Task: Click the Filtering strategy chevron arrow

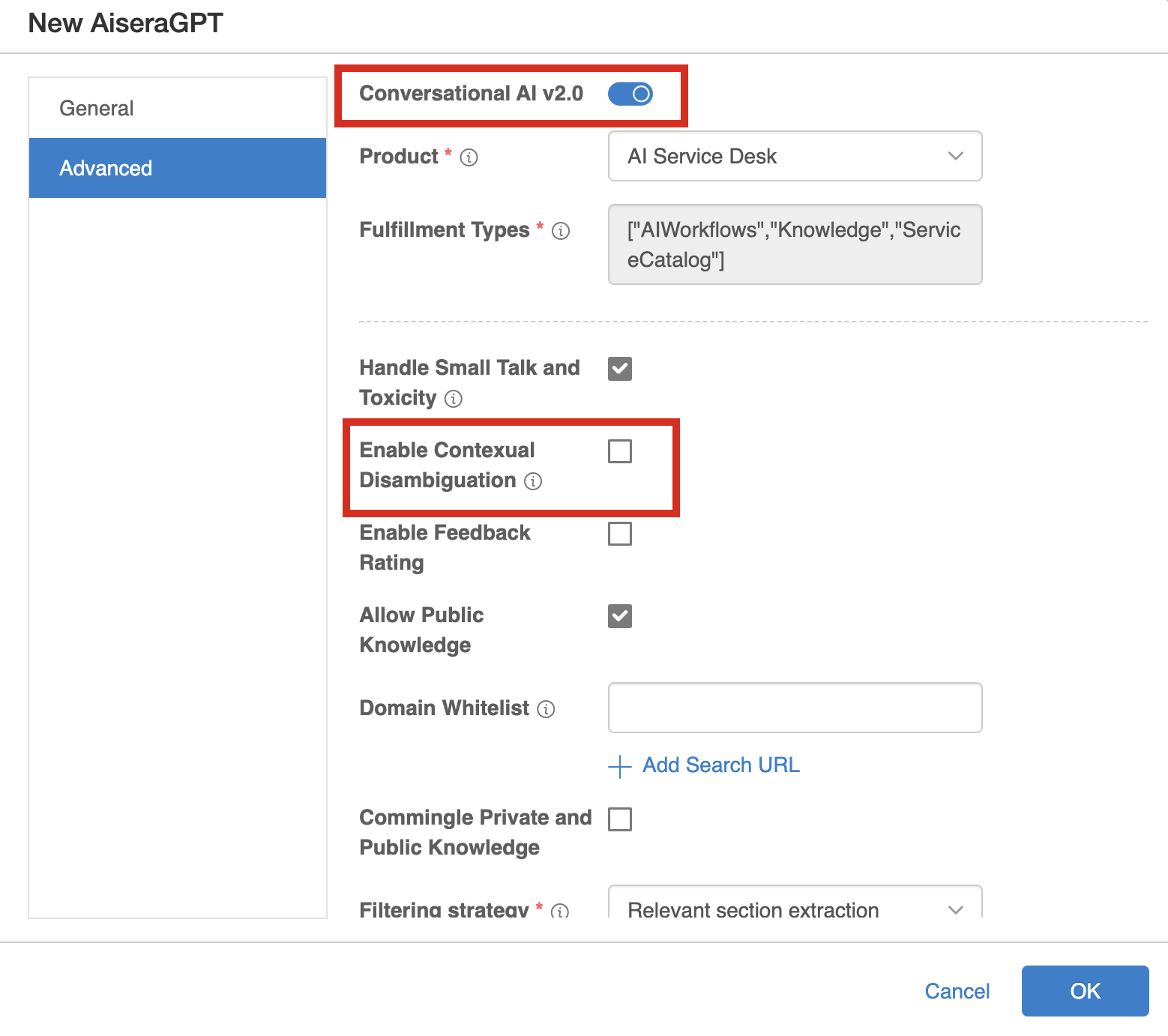Action: (x=956, y=910)
